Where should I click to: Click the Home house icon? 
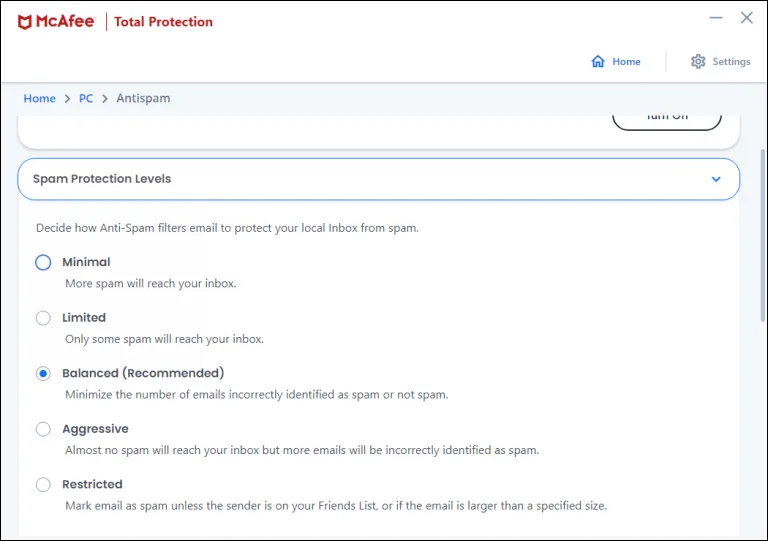598,62
